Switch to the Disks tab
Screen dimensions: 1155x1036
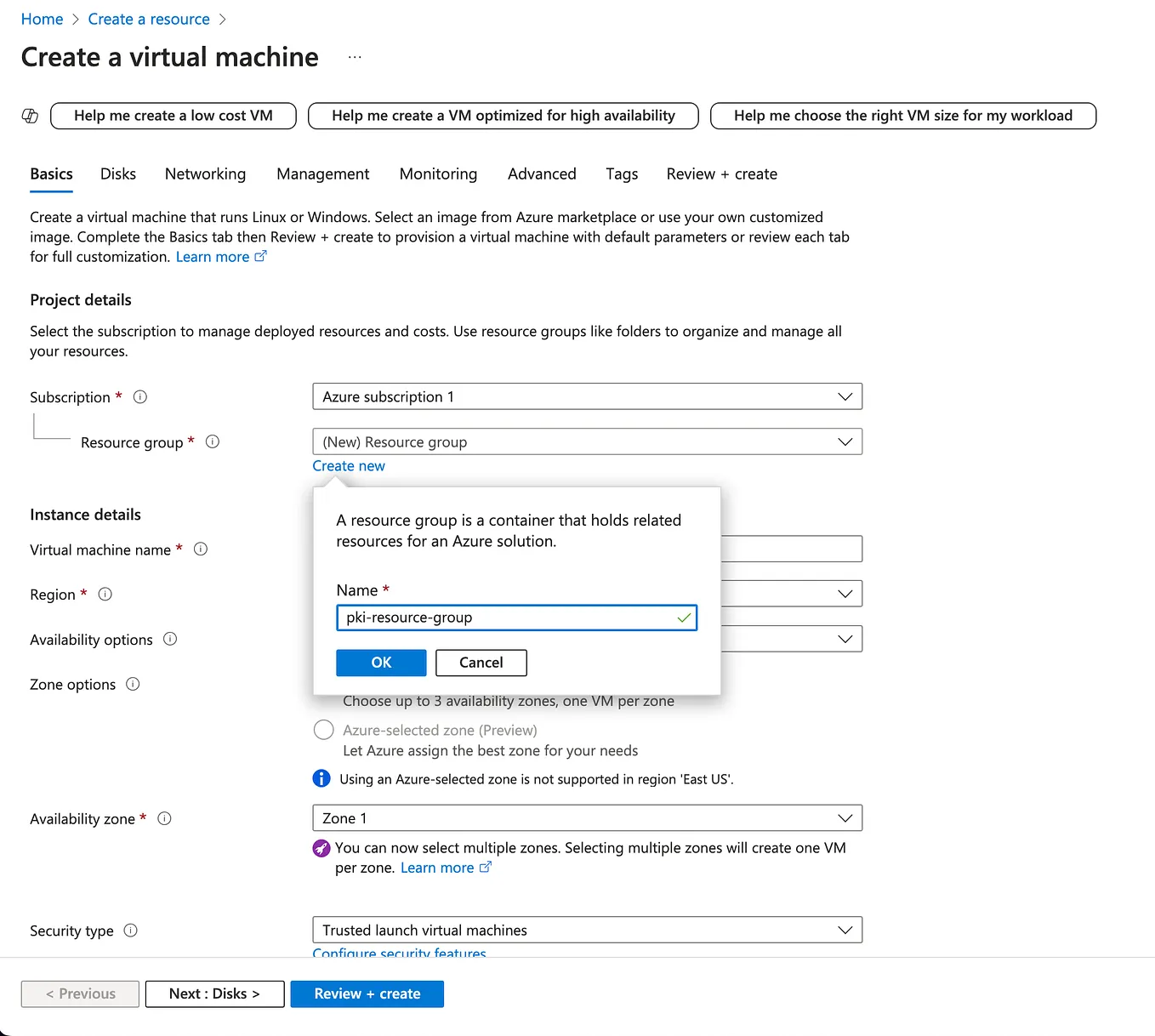pyautogui.click(x=117, y=174)
